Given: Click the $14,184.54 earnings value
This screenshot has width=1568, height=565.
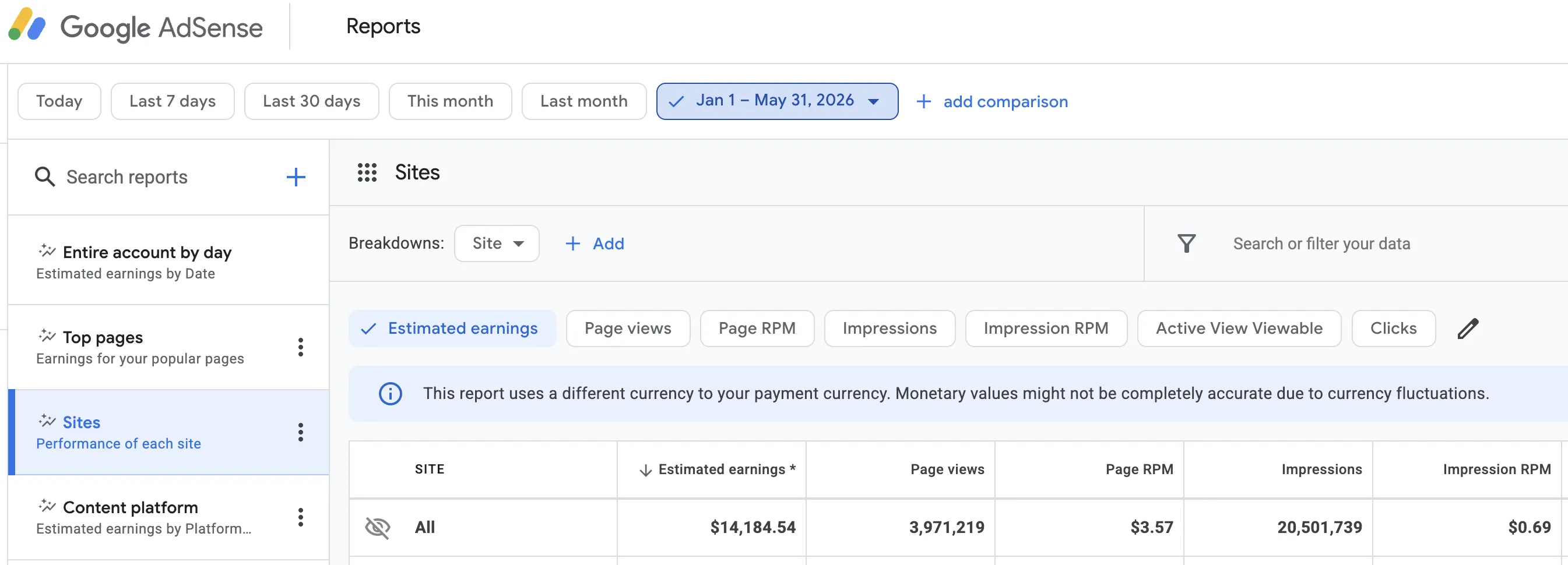Looking at the screenshot, I should (x=753, y=527).
